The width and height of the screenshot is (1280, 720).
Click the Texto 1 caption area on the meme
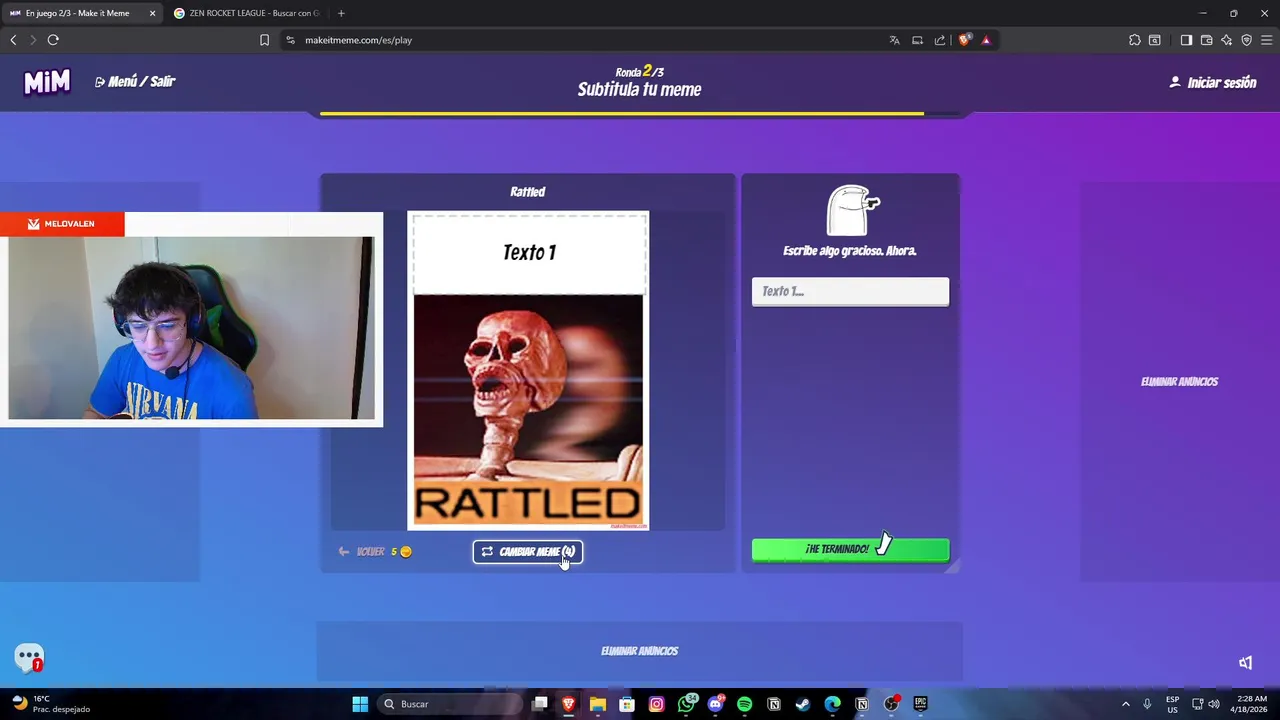tap(528, 252)
